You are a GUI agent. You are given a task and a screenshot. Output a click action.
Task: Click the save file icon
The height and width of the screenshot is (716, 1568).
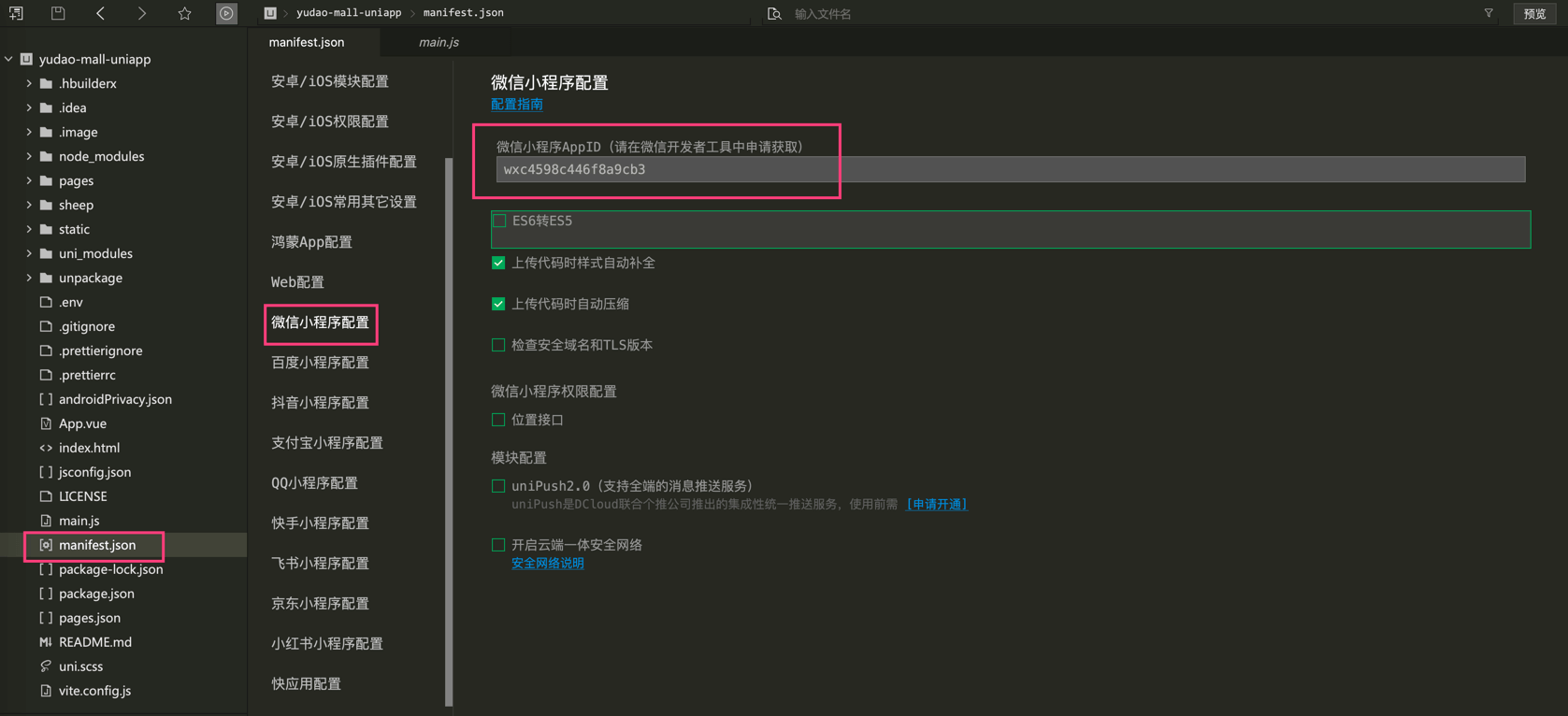(58, 13)
